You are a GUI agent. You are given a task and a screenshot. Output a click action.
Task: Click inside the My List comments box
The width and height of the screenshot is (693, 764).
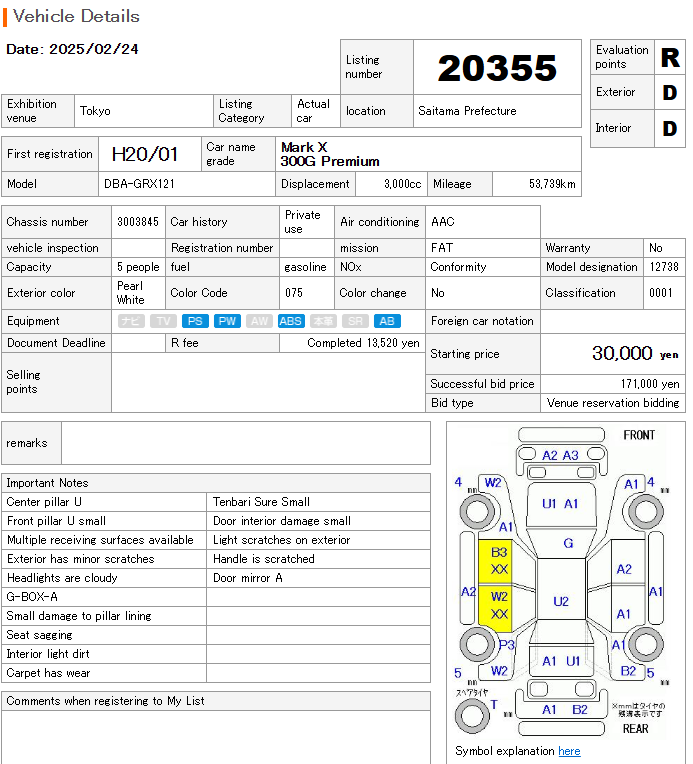(x=216, y=737)
